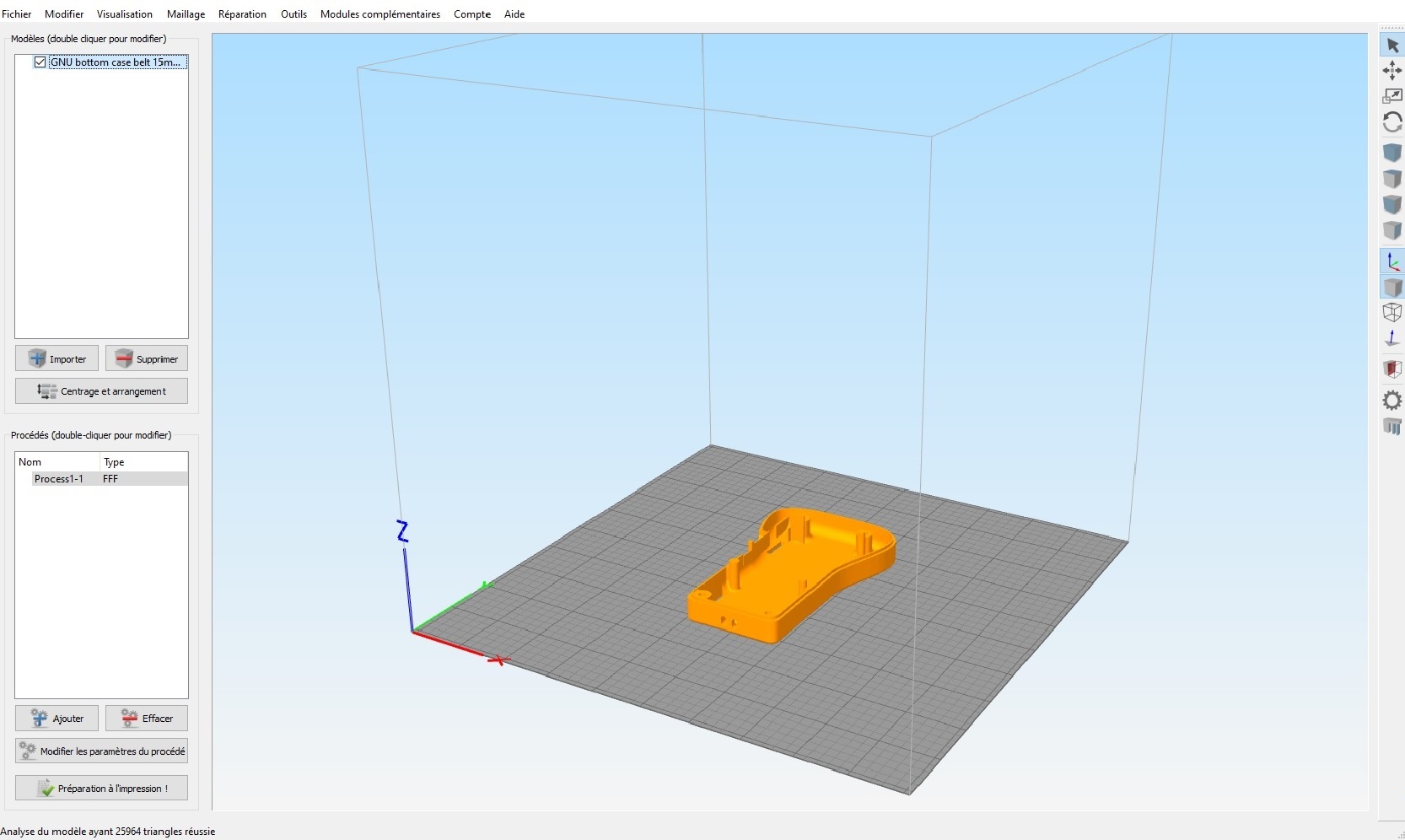The image size is (1405, 840).
Task: Activate the translate models (move arrows) tool
Action: 1392,71
